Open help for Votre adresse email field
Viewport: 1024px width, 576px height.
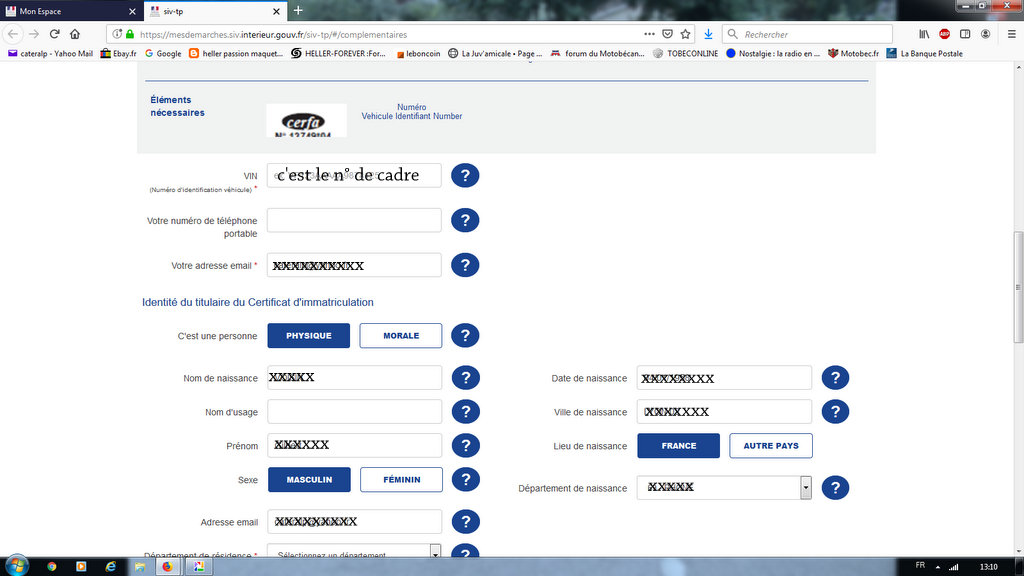pos(465,265)
